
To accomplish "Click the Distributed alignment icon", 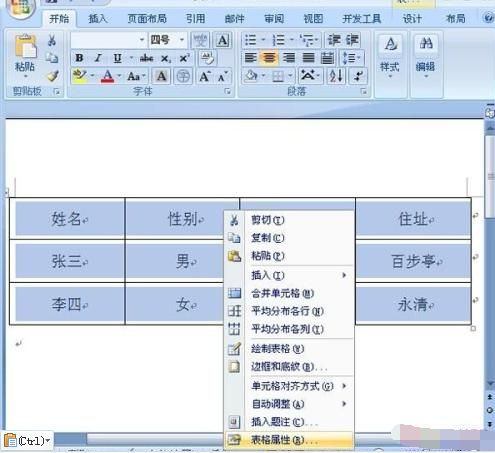I will point(327,58).
